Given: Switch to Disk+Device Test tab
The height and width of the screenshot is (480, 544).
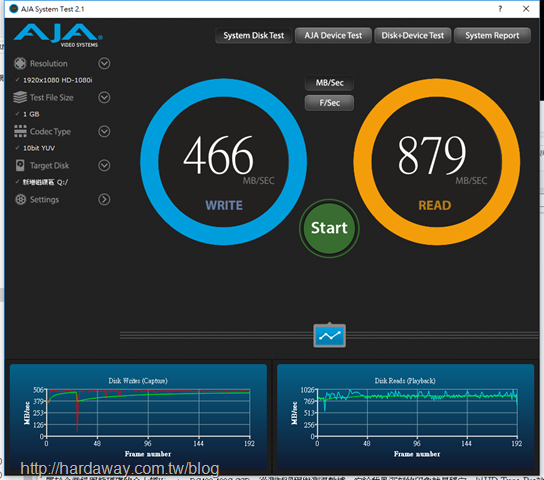Looking at the screenshot, I should click(x=413, y=35).
